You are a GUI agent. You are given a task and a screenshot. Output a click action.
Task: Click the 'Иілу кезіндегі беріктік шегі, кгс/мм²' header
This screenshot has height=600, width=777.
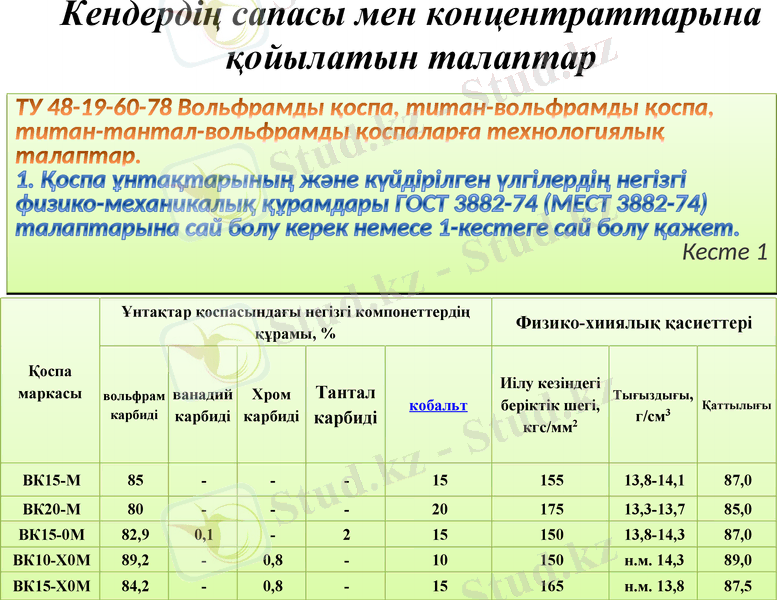(550, 405)
